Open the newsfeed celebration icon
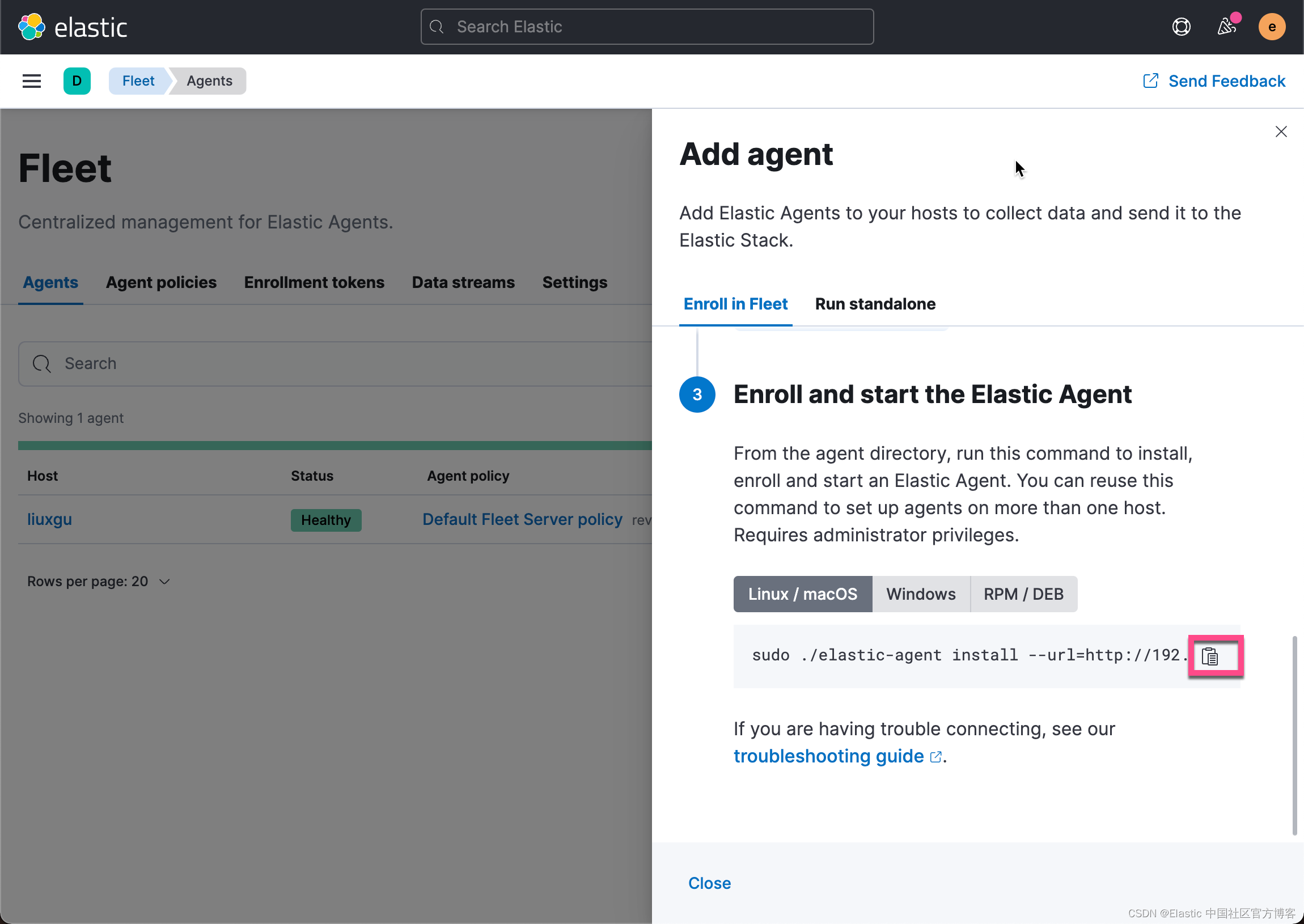1304x924 pixels. click(x=1226, y=27)
